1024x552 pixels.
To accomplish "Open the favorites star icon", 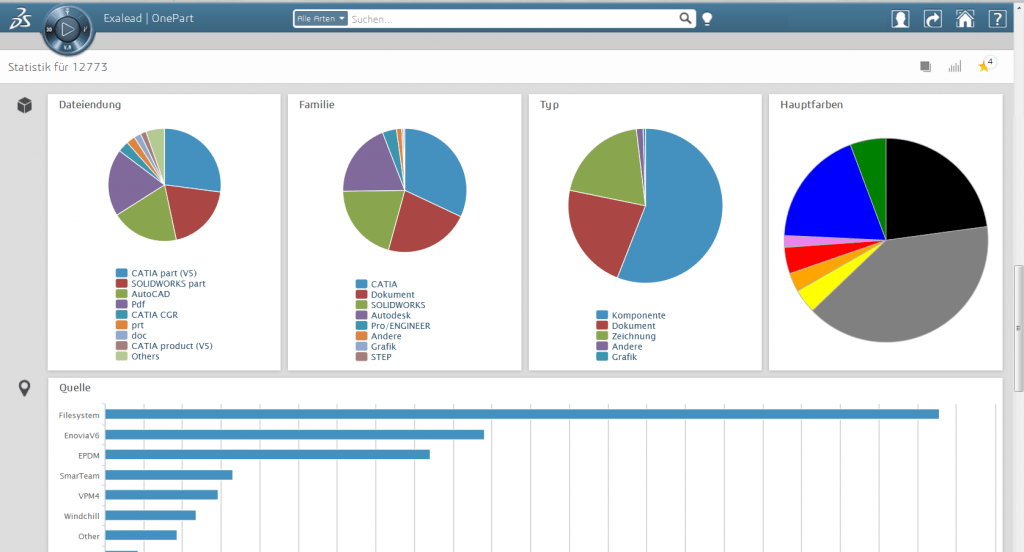I will pyautogui.click(x=985, y=65).
